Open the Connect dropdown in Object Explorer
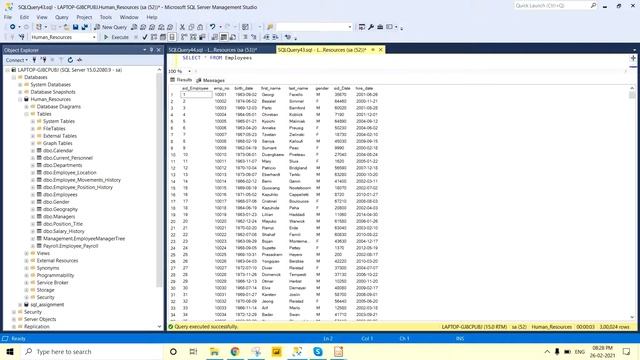The image size is (640, 360). point(17,60)
